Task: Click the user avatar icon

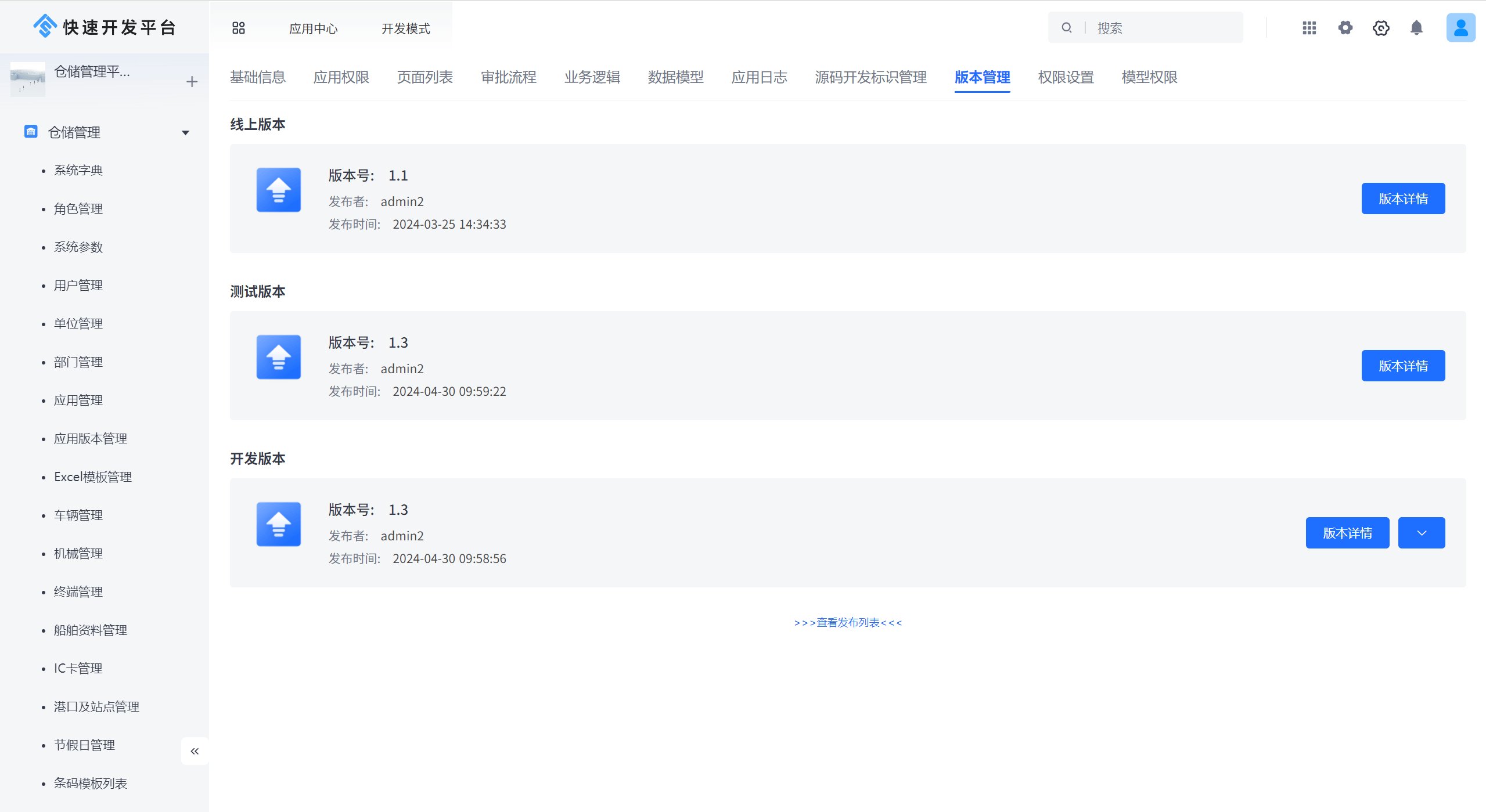Action: point(1460,28)
